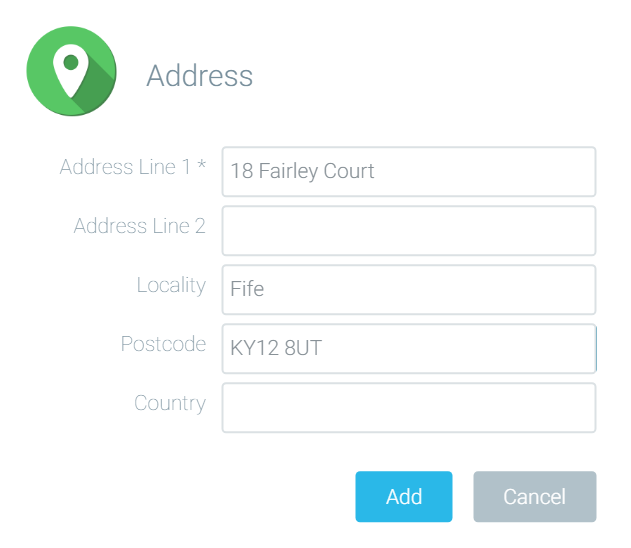
Task: Click the white map marker inside the green circle
Action: 71,71
